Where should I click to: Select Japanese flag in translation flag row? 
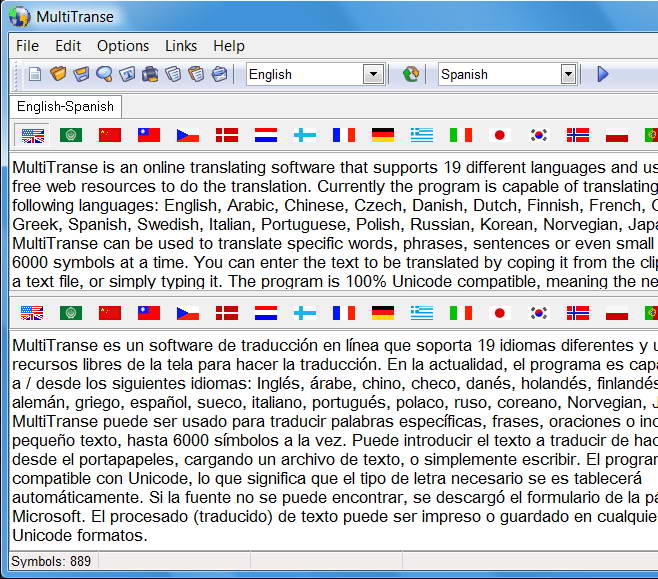click(x=500, y=313)
